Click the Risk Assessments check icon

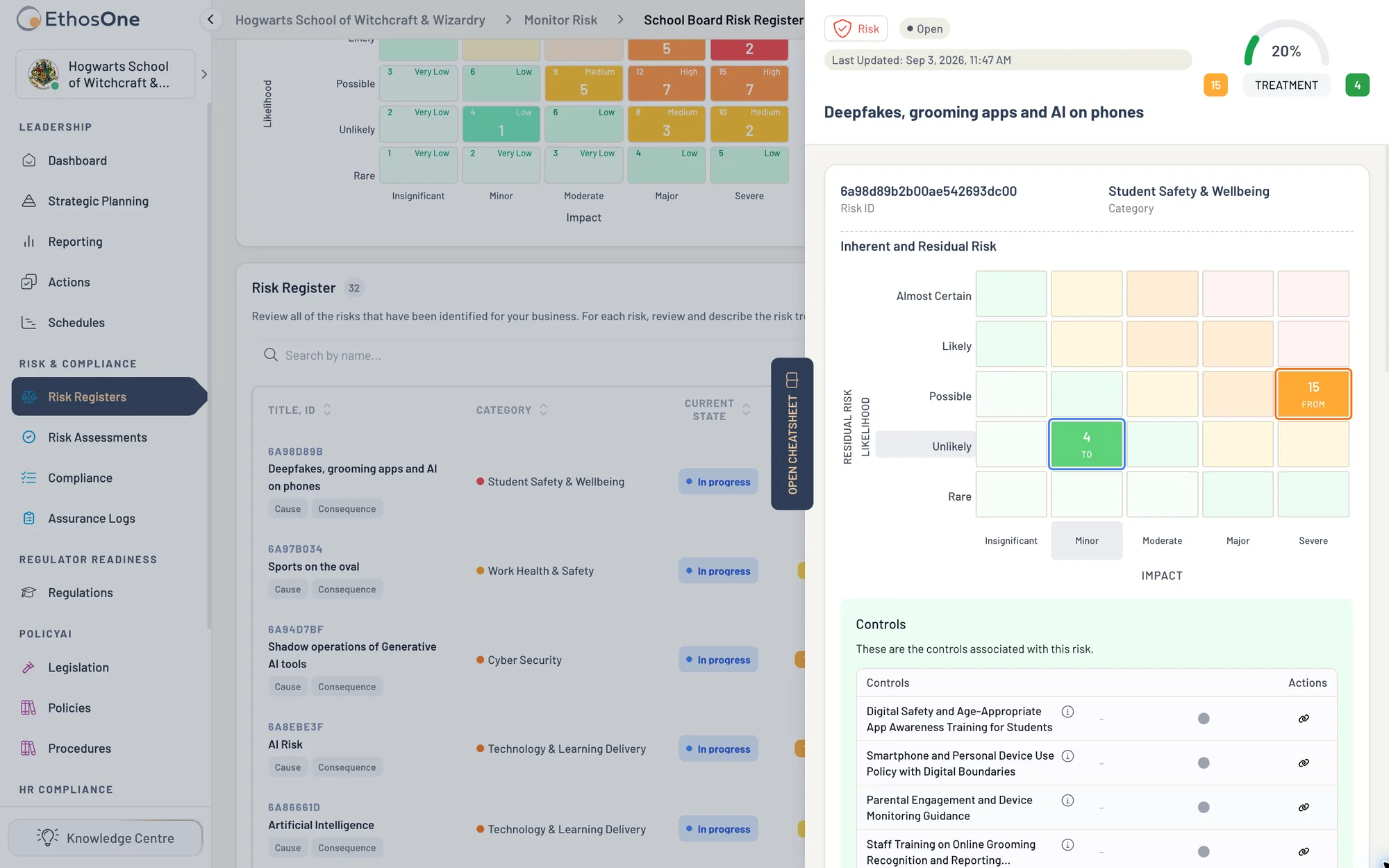tap(28, 437)
